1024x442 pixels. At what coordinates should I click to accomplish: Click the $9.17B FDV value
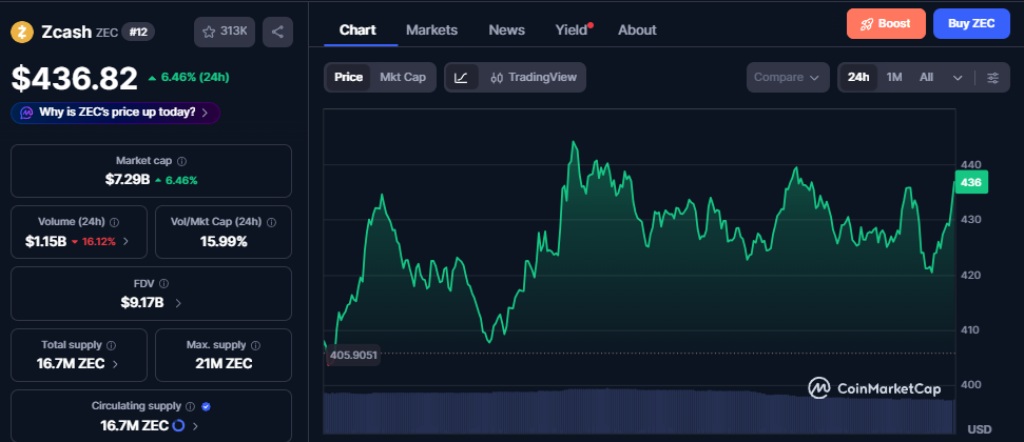[142, 302]
